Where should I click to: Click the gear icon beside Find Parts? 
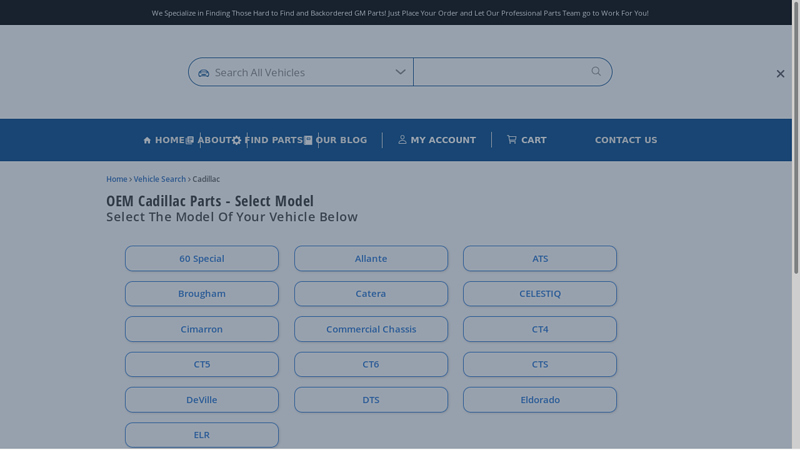(237, 141)
